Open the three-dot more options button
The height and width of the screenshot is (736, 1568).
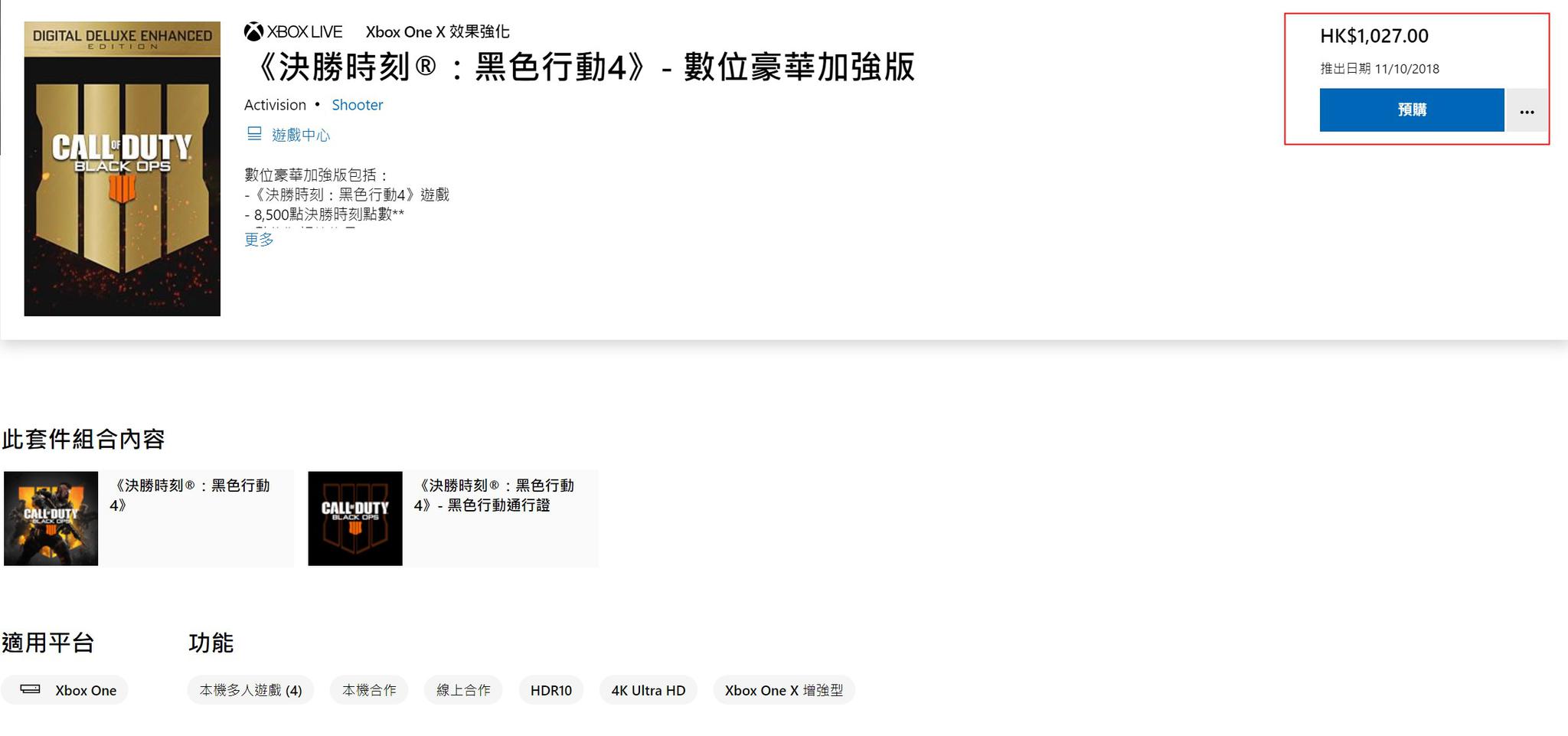click(1527, 110)
